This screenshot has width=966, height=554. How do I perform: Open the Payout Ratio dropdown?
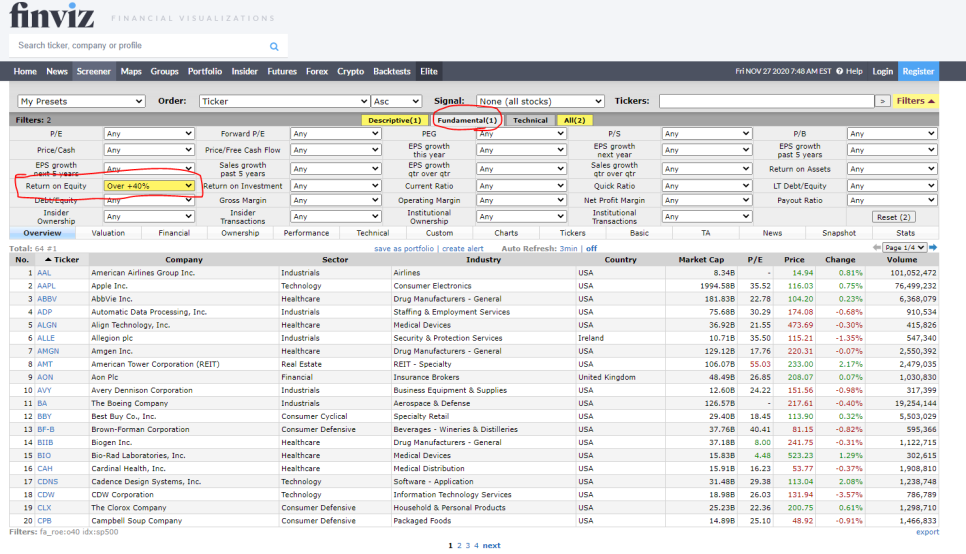tap(892, 200)
